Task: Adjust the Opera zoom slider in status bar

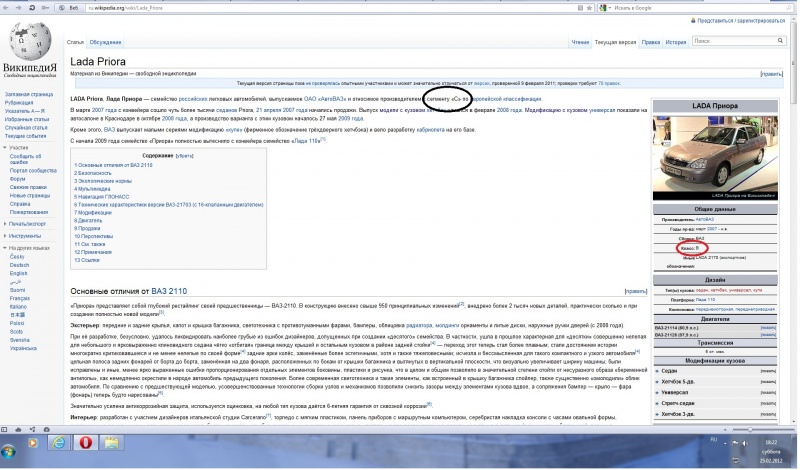Action: [750, 430]
